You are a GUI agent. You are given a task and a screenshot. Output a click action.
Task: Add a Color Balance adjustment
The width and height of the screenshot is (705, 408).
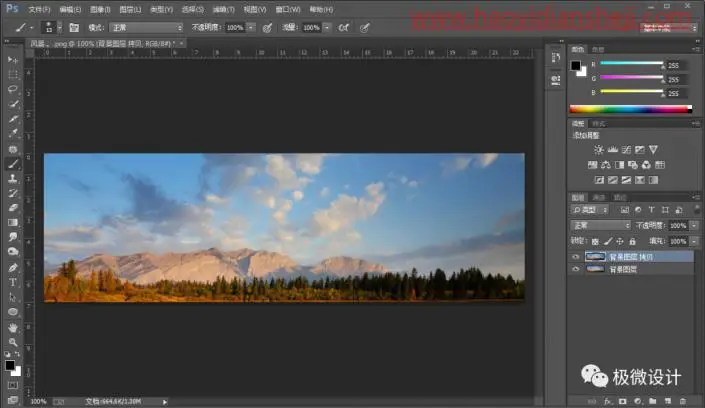click(606, 165)
